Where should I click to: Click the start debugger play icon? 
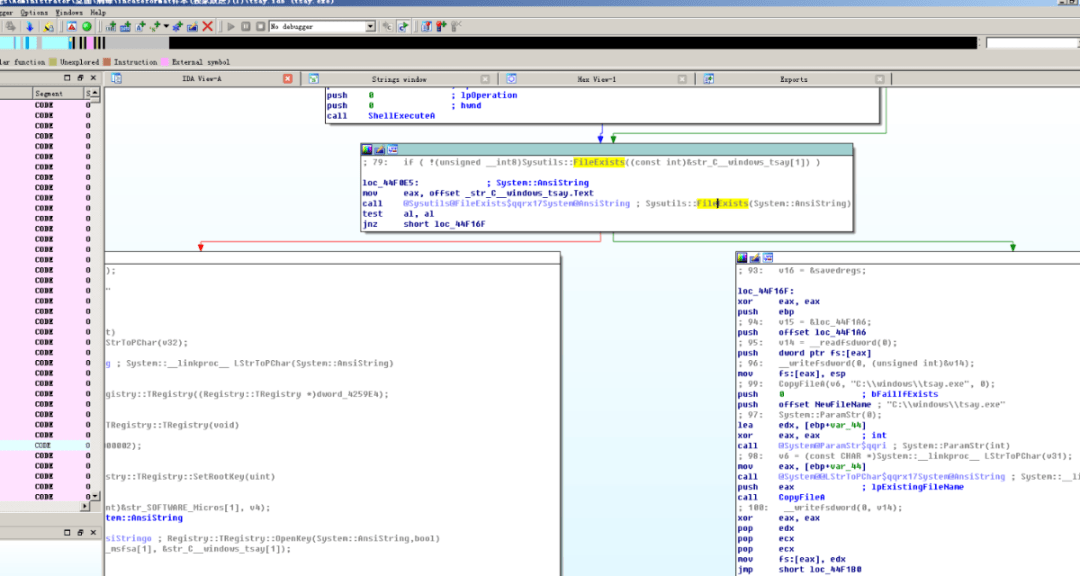[231, 26]
